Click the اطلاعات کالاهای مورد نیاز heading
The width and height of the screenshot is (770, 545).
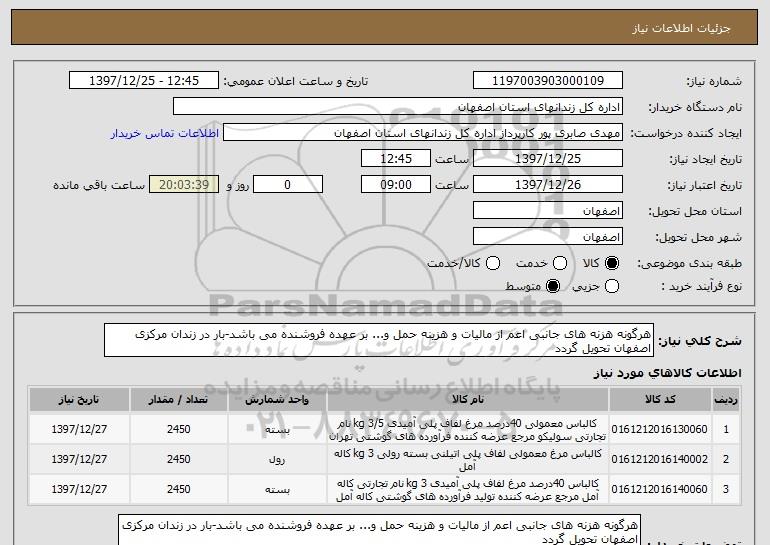click(x=667, y=373)
